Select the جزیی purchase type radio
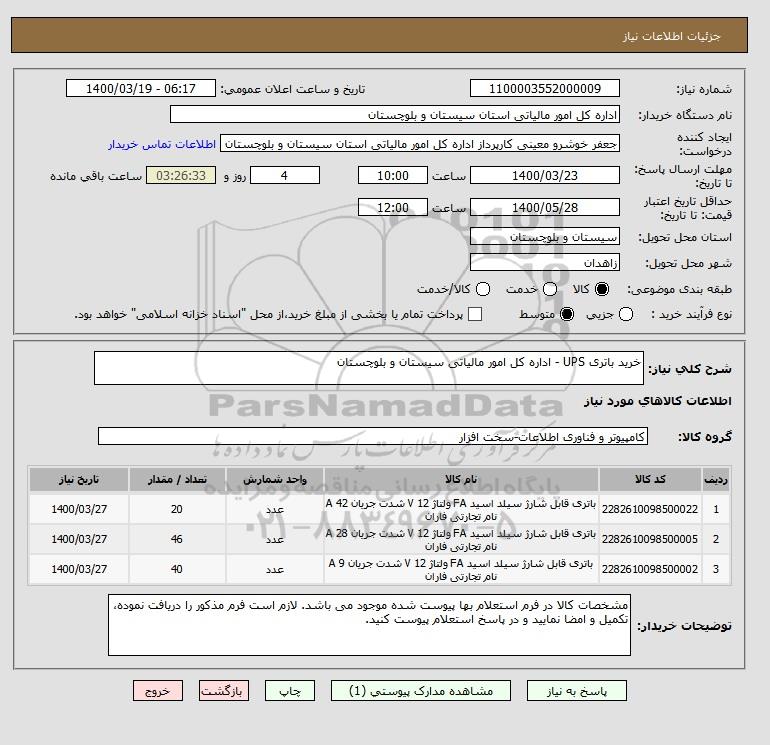This screenshot has width=770, height=745. (626, 314)
